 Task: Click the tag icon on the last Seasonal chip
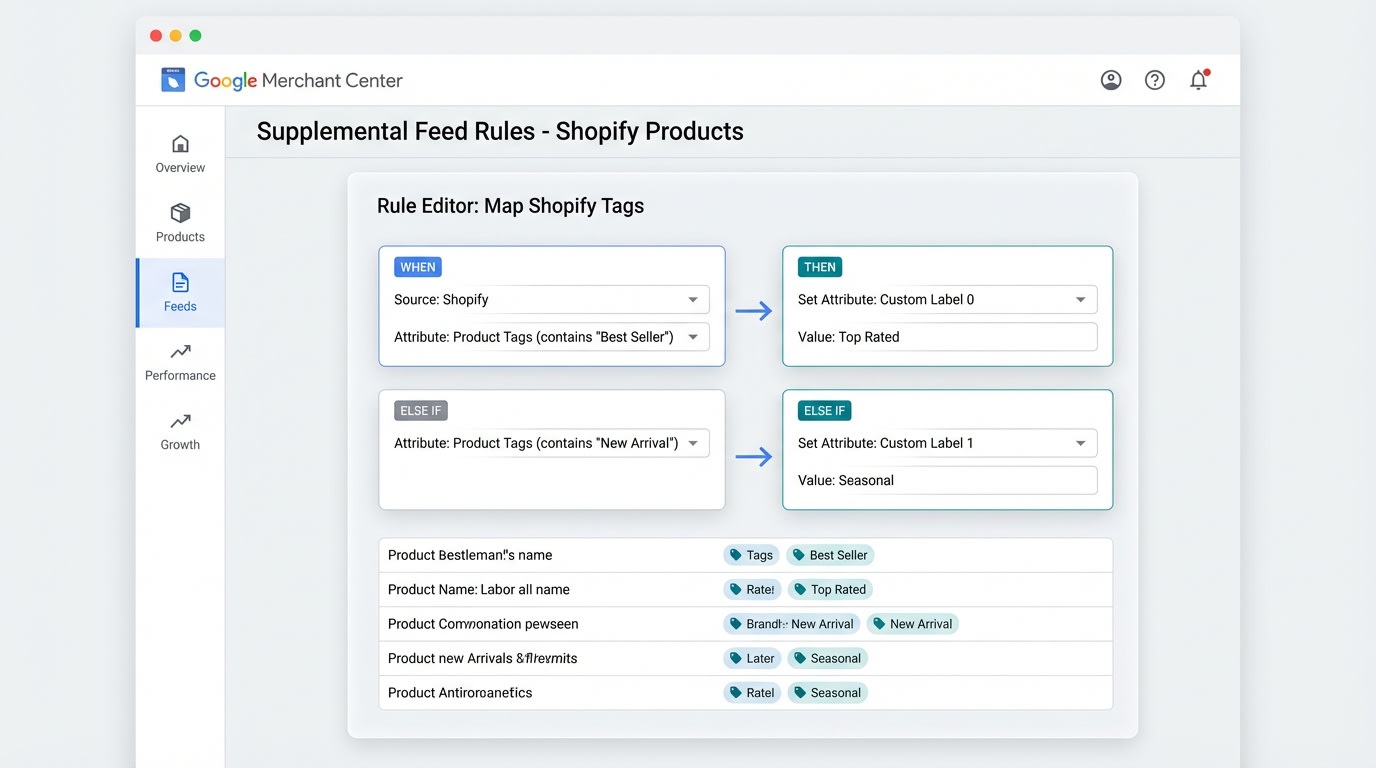pyautogui.click(x=799, y=692)
